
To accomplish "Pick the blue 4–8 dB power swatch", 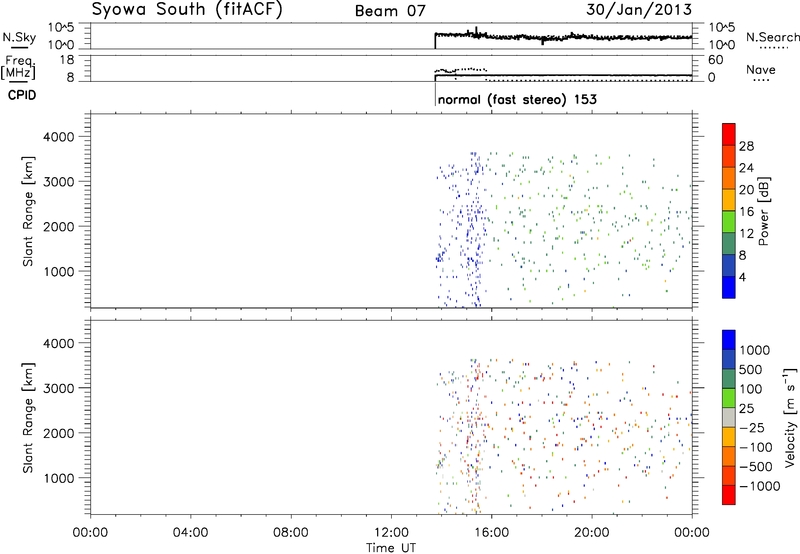I will coord(729,266).
